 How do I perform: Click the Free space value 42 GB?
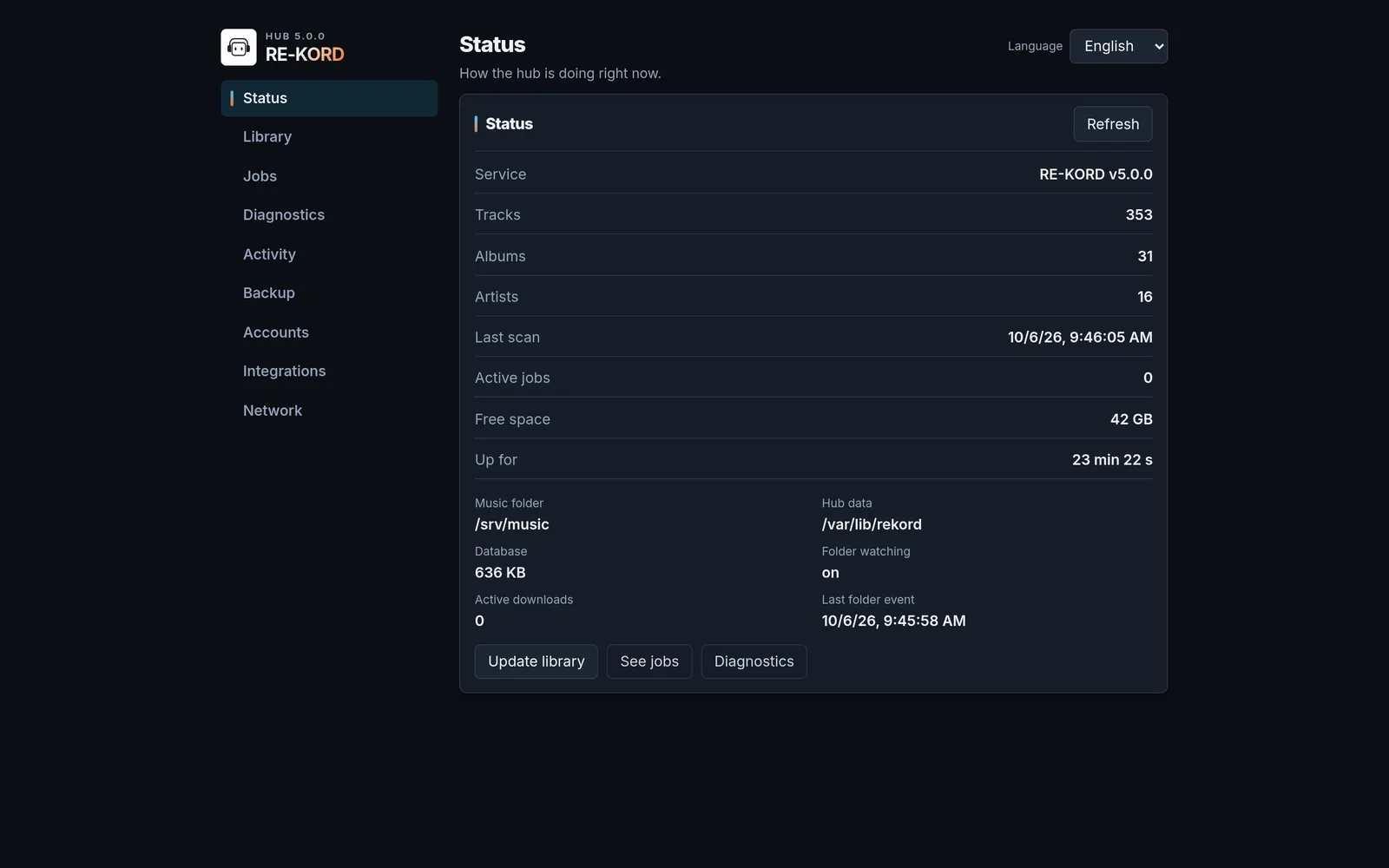pos(1131,419)
